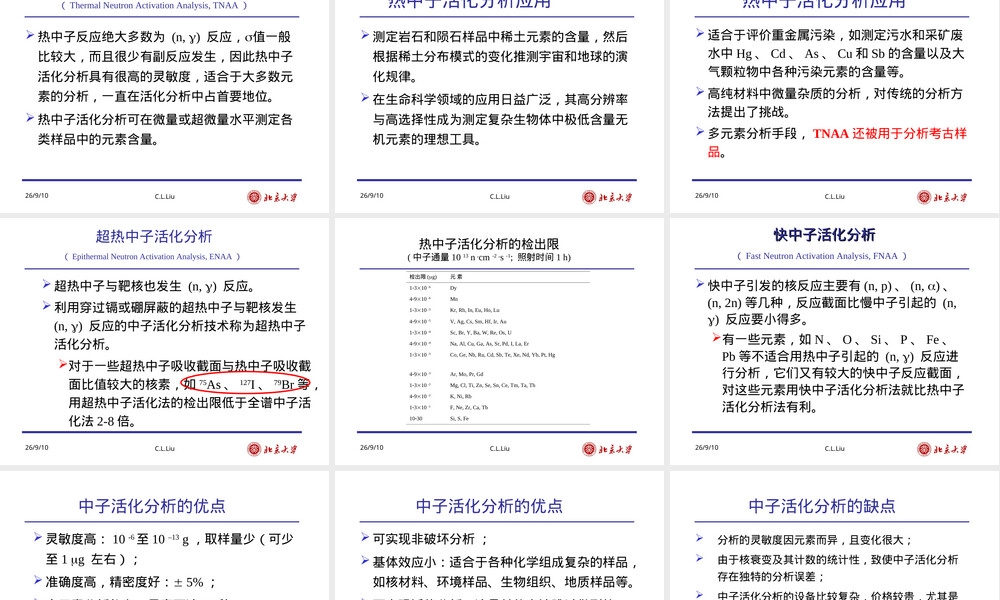Click bullet '适合于评价重金属污染'
This screenshot has width=1000, height=600.
[x=836, y=54]
